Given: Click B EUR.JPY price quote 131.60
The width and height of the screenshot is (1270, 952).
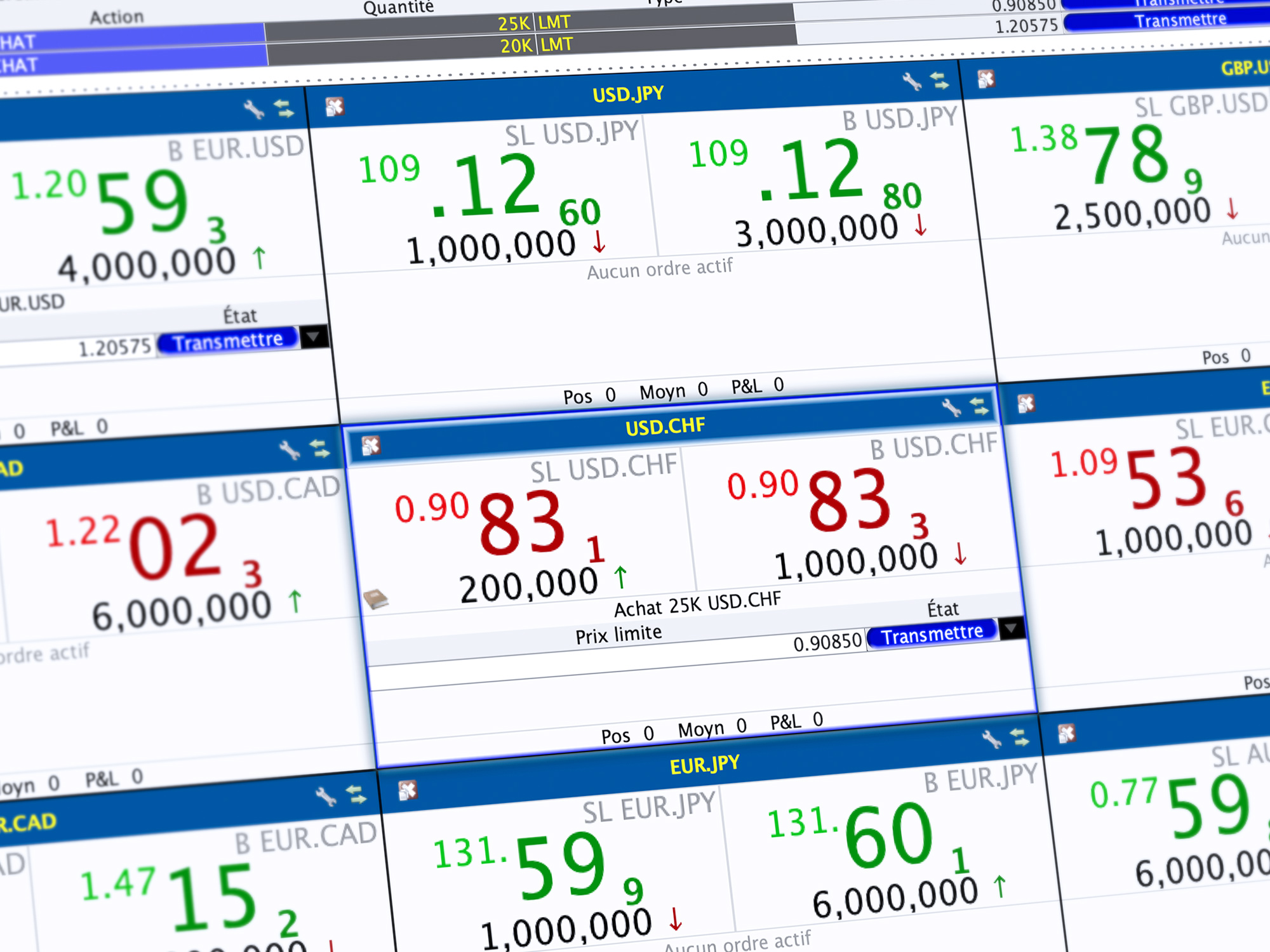Looking at the screenshot, I should [869, 836].
